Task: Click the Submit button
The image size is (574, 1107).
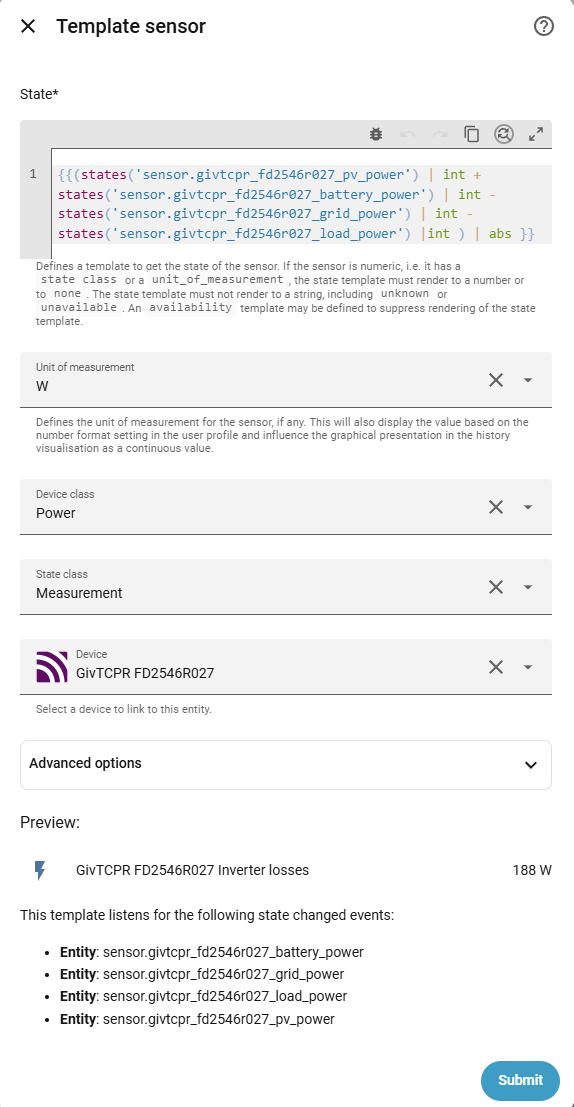Action: coord(520,1080)
